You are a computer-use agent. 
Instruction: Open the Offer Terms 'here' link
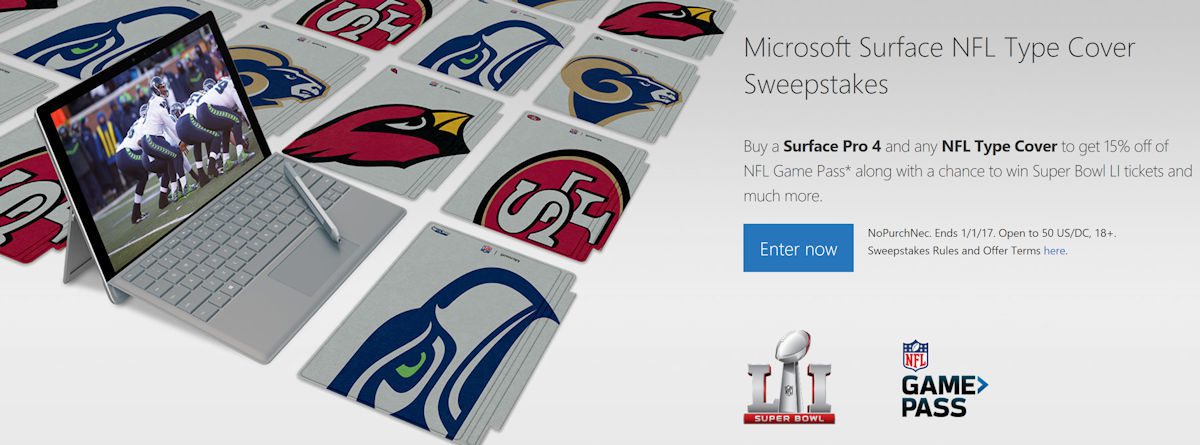tap(1054, 251)
